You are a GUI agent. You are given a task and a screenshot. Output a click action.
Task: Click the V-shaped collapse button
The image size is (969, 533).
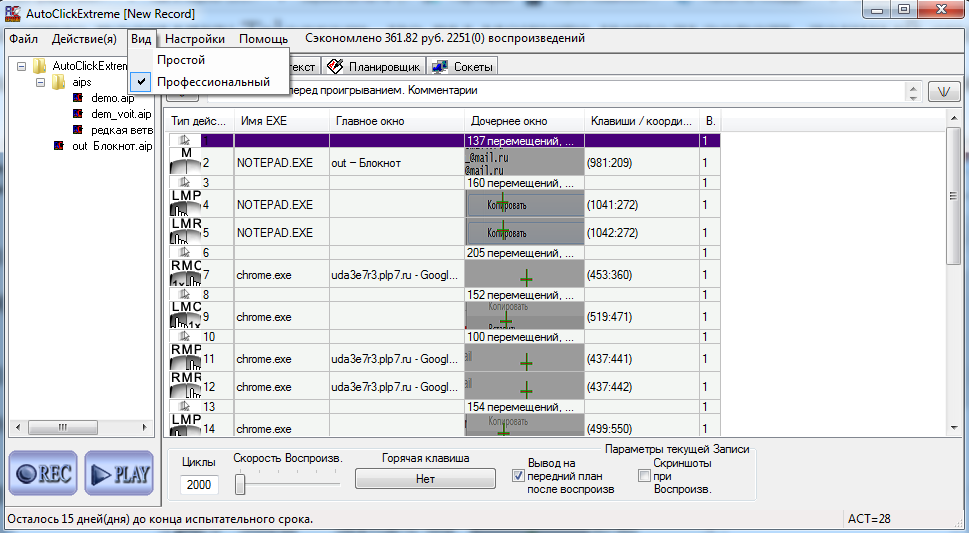pyautogui.click(x=943, y=91)
